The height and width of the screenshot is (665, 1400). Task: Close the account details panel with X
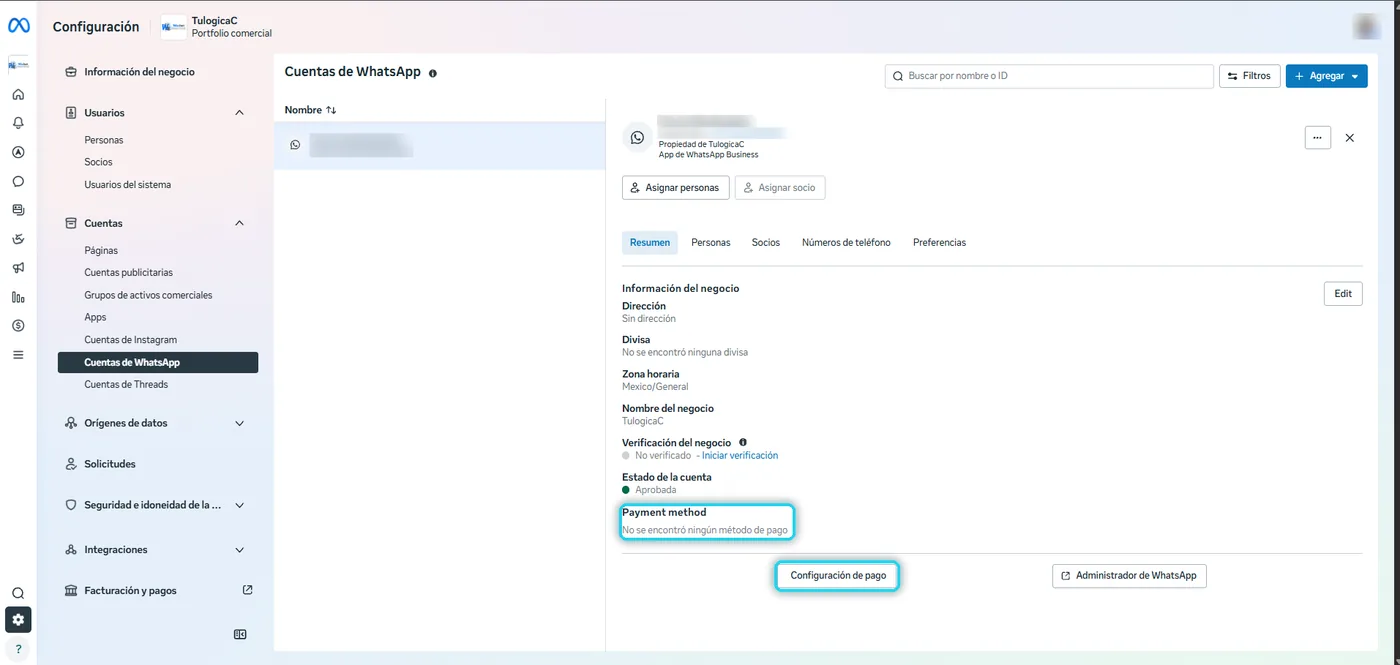[1350, 138]
